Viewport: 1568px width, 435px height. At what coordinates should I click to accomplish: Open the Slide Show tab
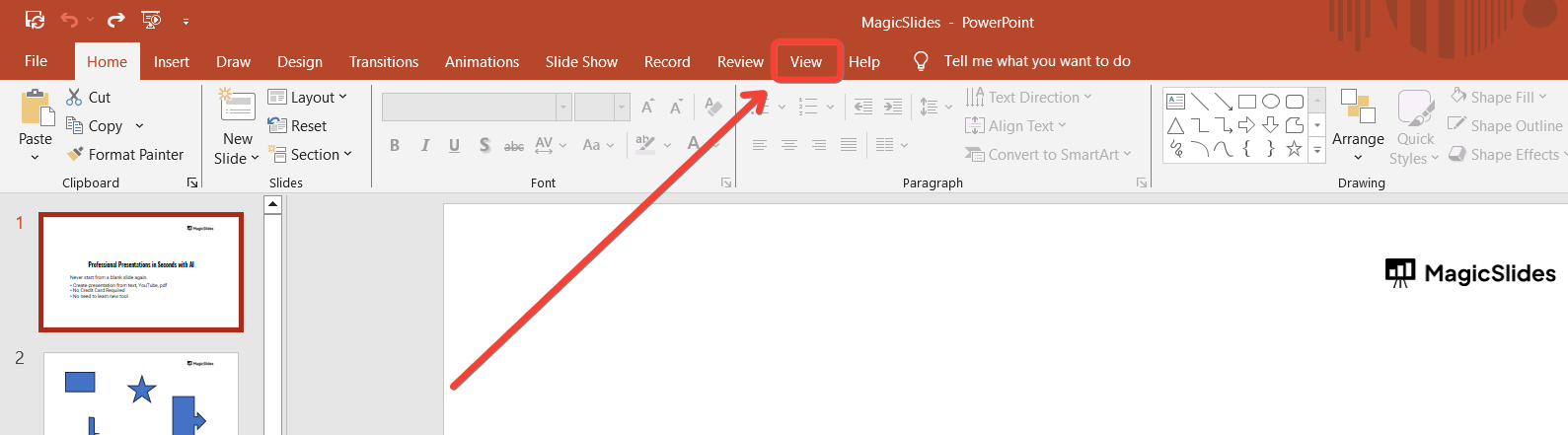point(581,61)
